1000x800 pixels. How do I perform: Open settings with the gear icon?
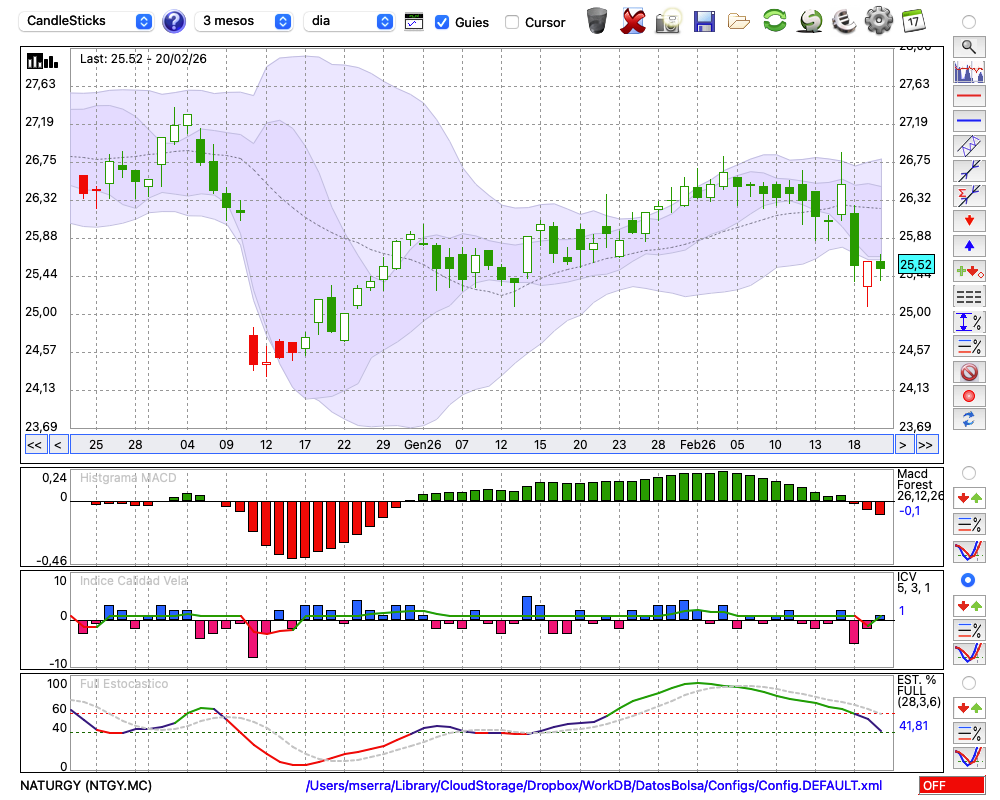click(x=878, y=21)
